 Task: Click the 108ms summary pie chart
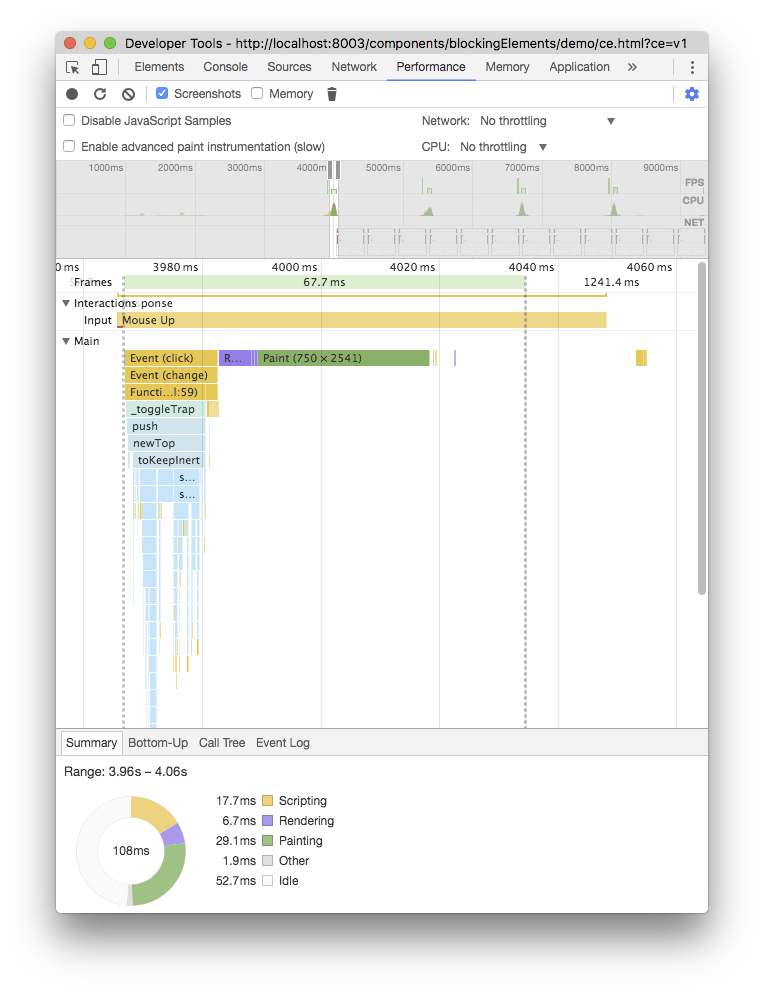coord(131,851)
